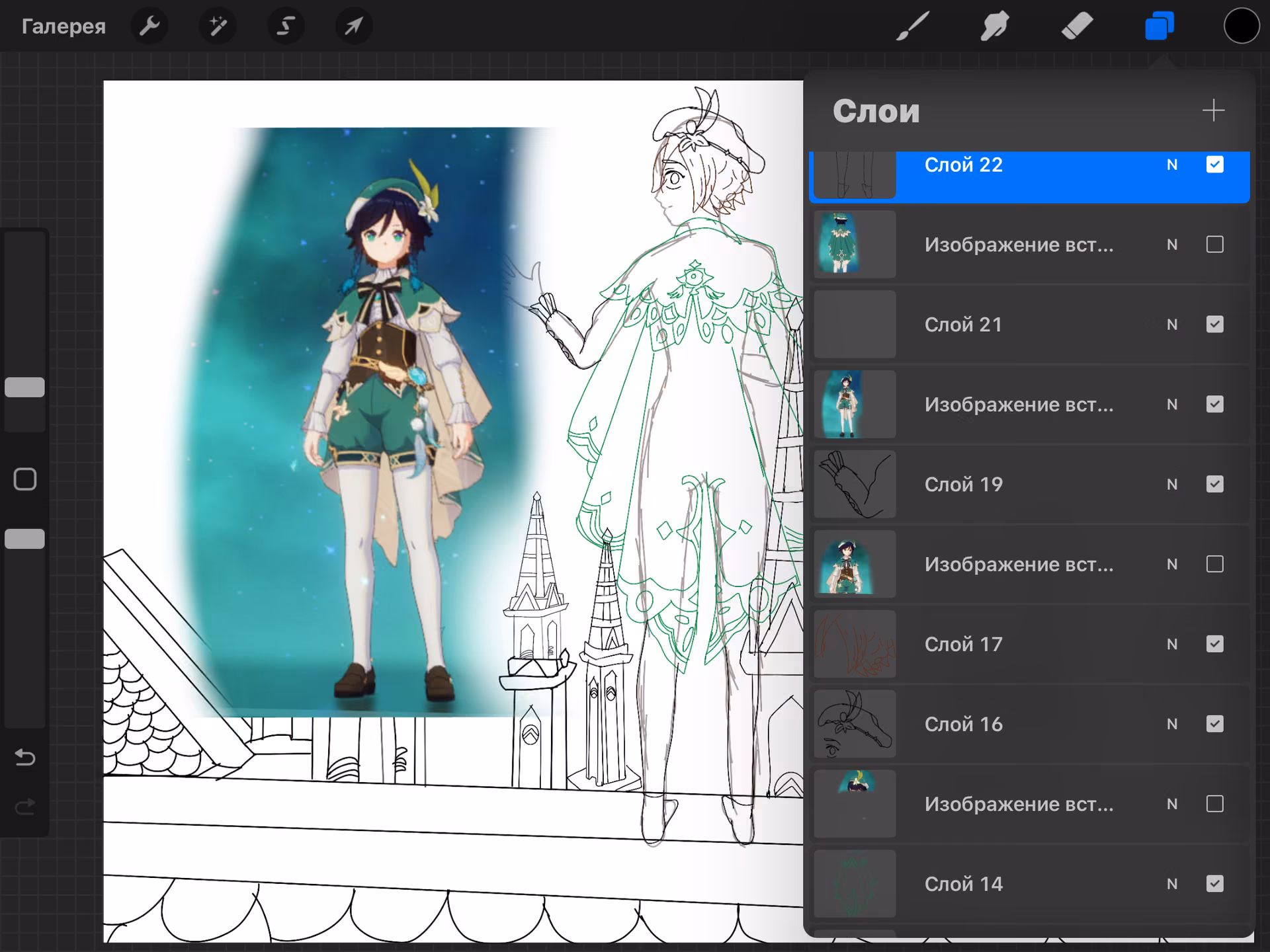
Task: Click the brush opacity slider handle
Action: (x=25, y=539)
